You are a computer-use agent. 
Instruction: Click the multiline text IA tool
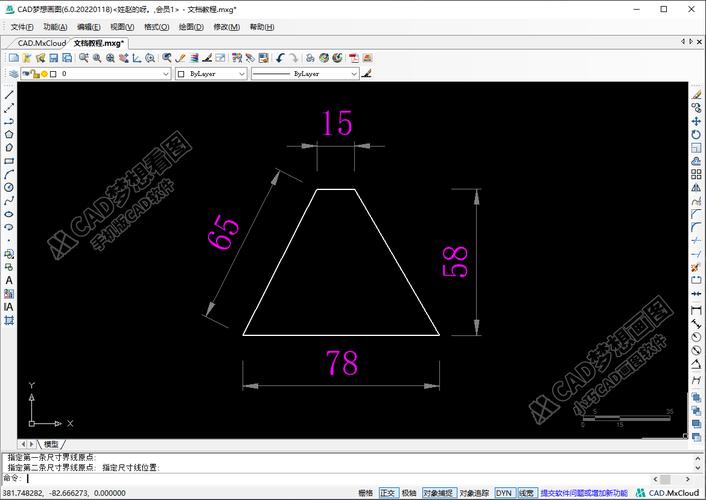click(9, 307)
